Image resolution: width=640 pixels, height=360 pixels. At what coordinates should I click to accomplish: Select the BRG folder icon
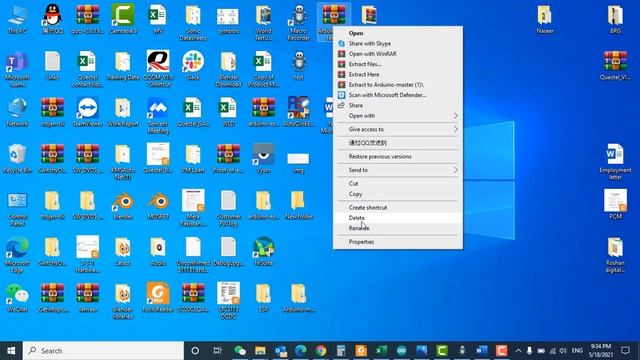click(x=615, y=19)
